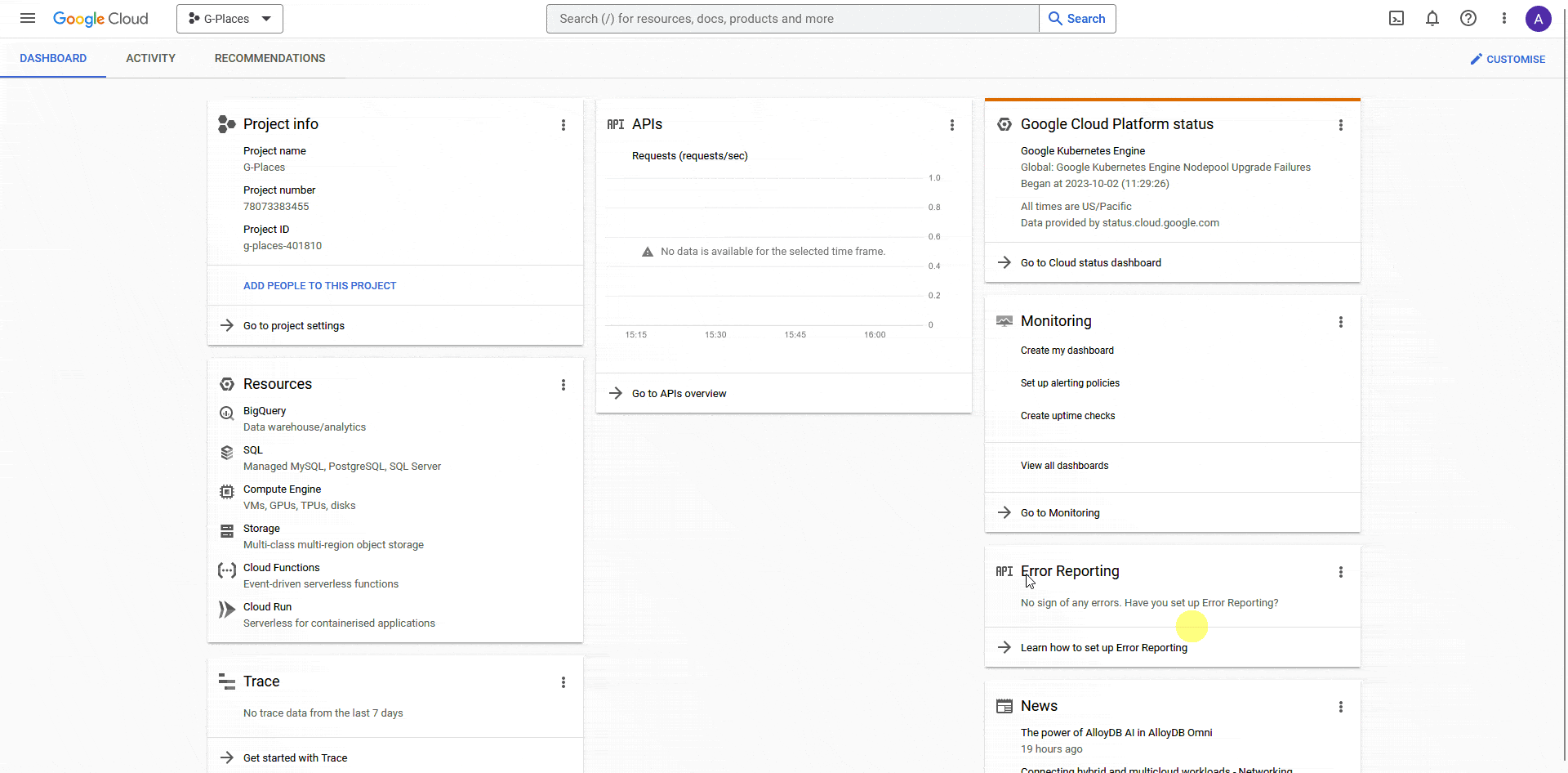Click the Cloud Run icon
Screen dimensions: 1568x773
tap(227, 610)
